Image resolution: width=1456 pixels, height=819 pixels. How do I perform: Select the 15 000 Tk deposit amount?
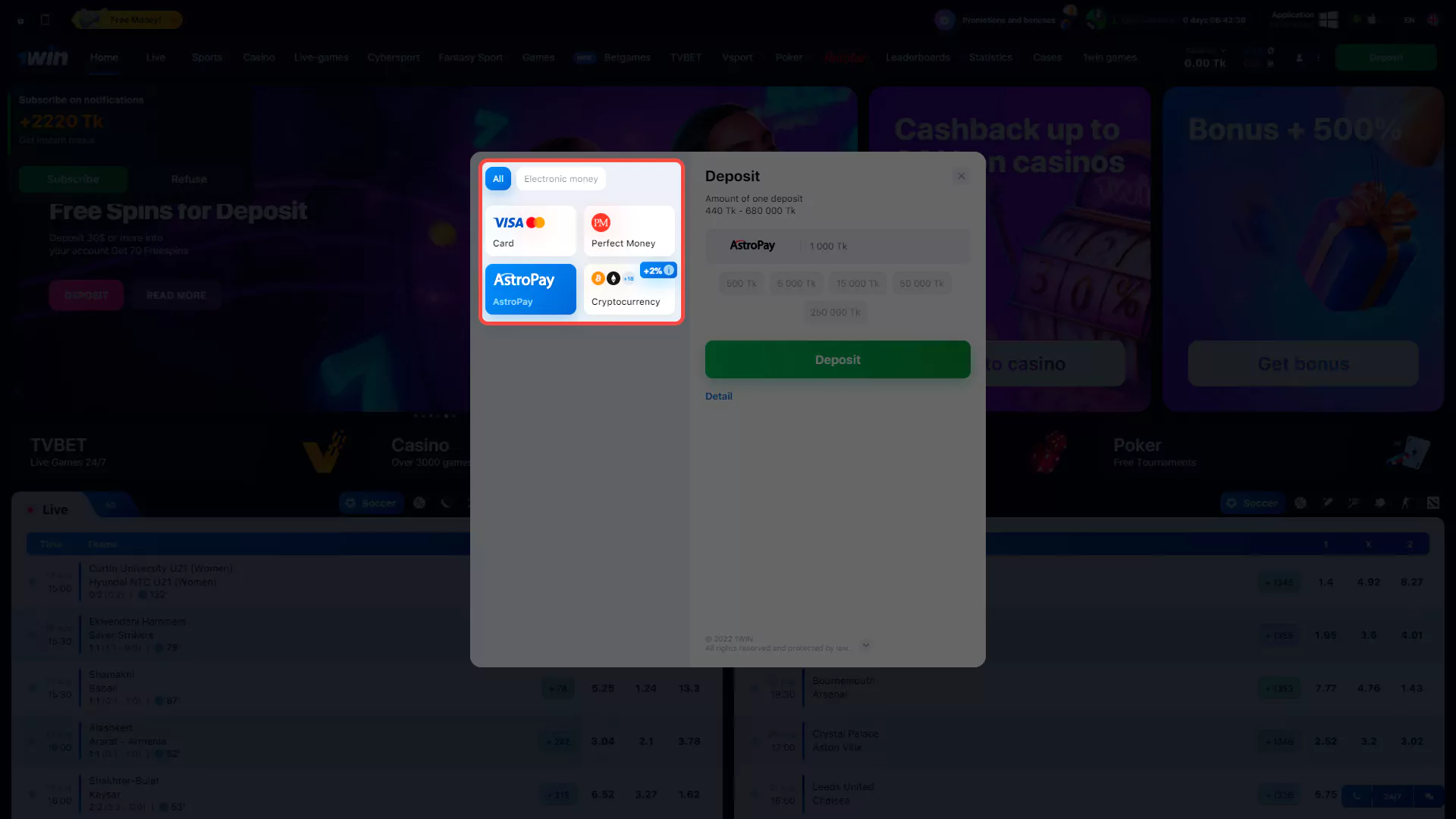pos(858,283)
